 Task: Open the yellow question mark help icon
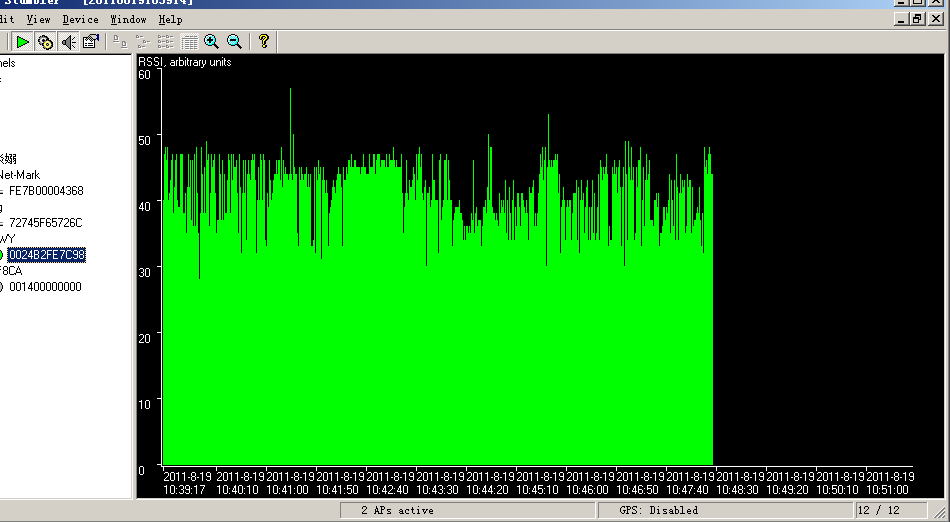(x=263, y=41)
